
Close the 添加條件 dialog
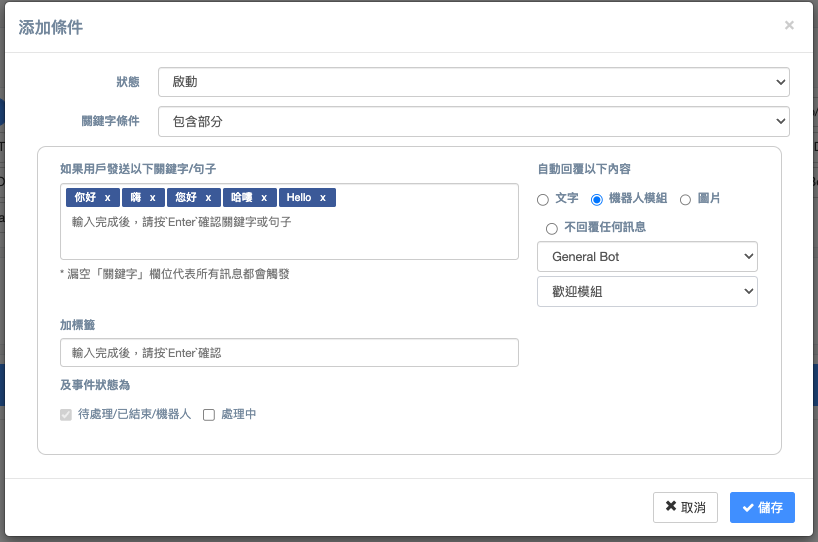pos(789,25)
